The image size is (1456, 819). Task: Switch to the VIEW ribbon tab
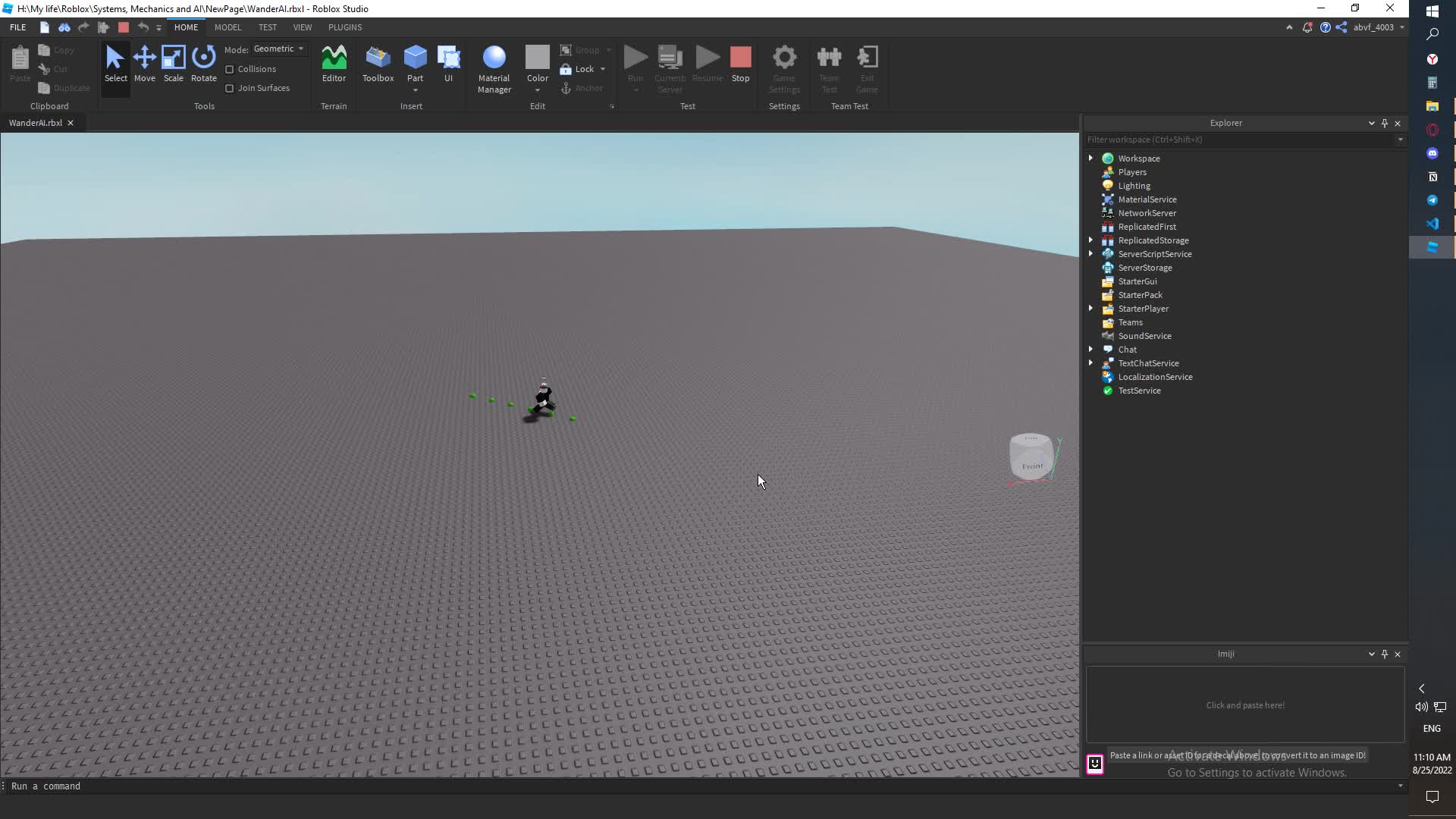point(302,27)
